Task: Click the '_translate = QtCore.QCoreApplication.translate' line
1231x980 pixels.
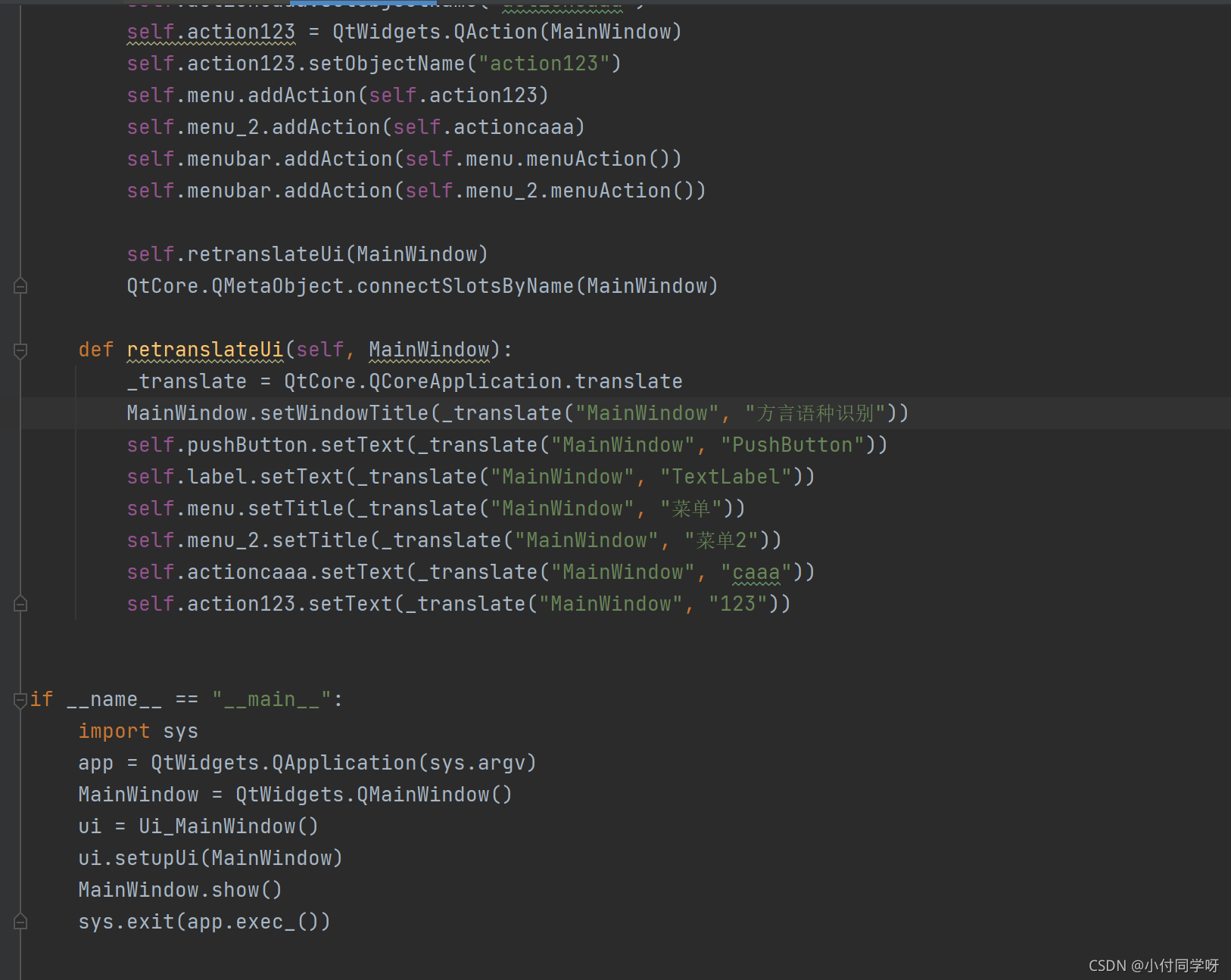Action: tap(404, 381)
